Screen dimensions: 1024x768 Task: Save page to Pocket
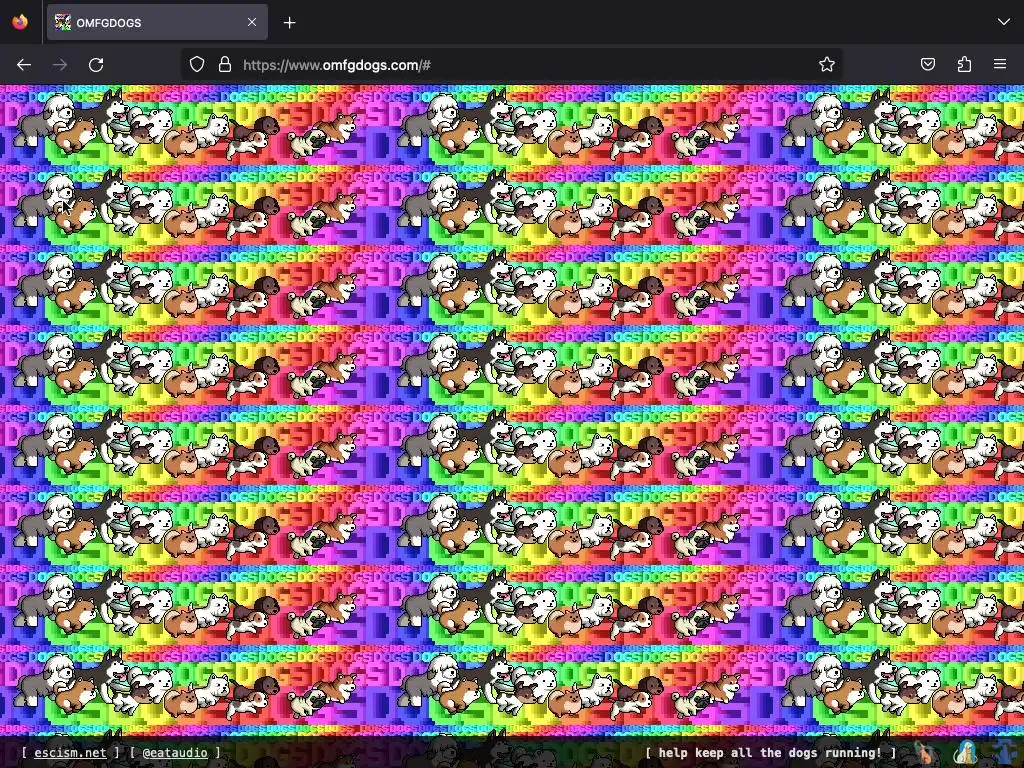pyautogui.click(x=928, y=64)
